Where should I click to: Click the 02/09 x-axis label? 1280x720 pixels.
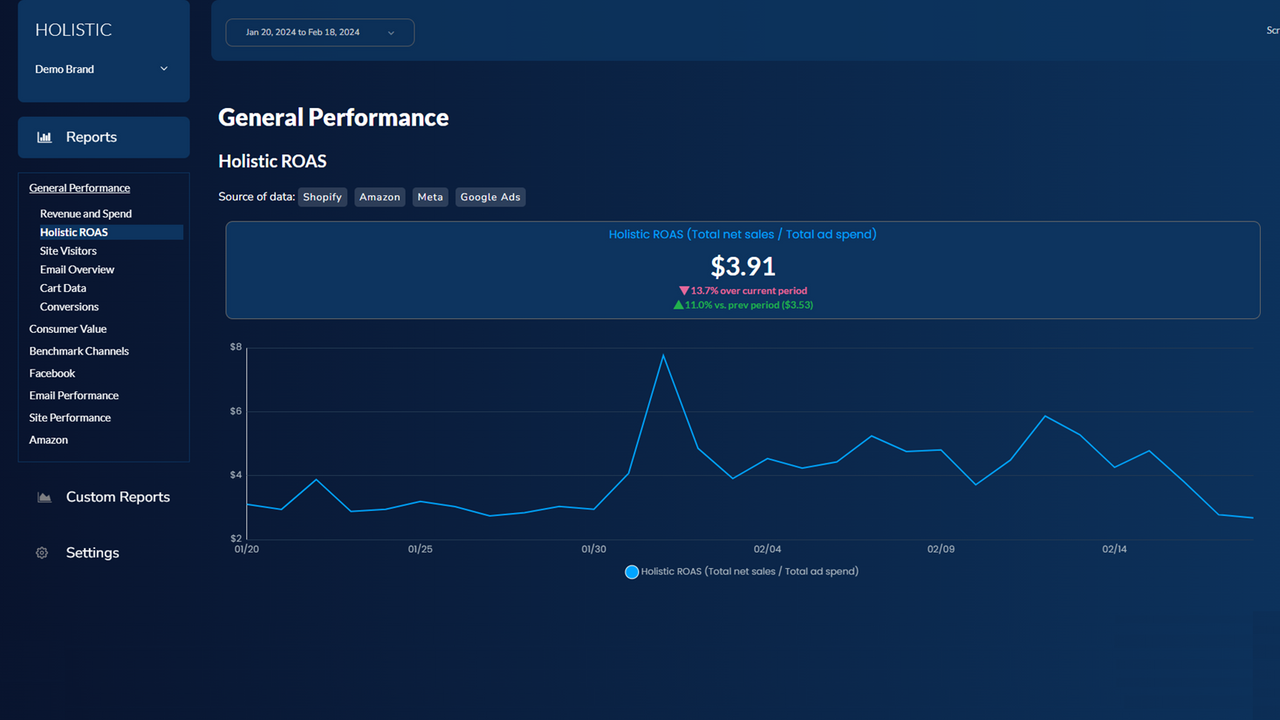pos(941,549)
